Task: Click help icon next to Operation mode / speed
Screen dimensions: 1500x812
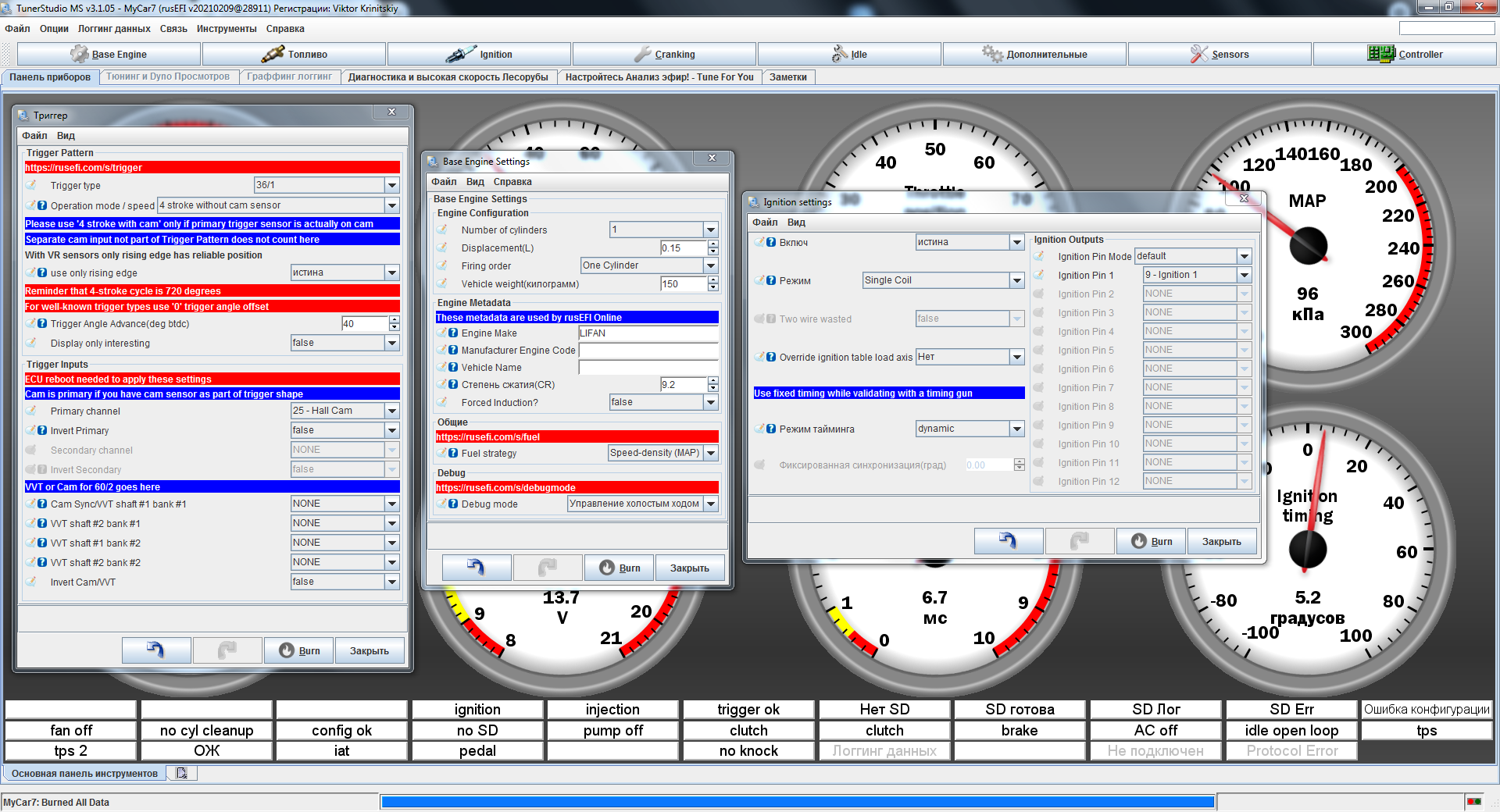Action: pos(42,205)
